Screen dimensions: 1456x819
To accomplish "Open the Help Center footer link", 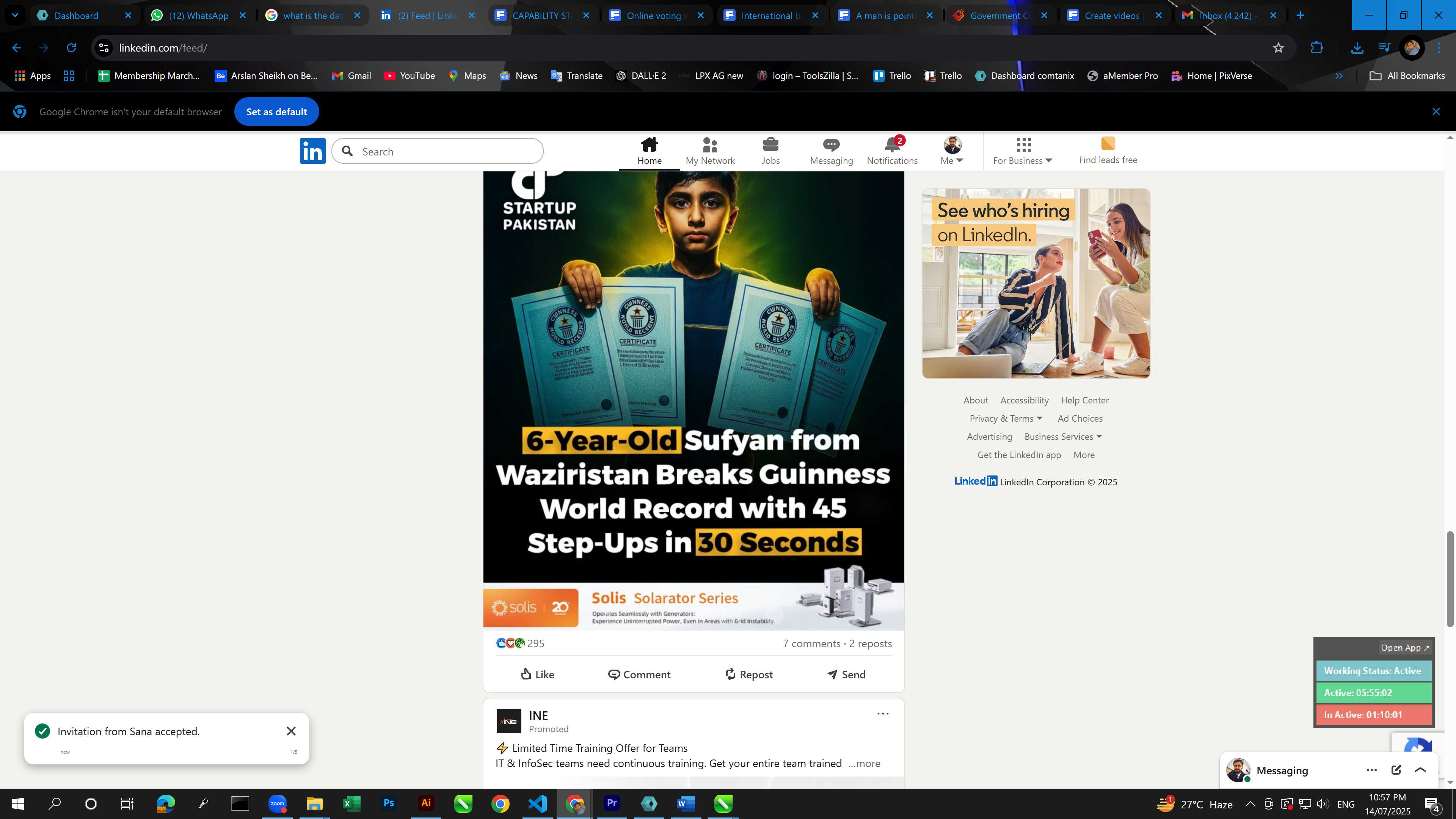I will 1085,400.
